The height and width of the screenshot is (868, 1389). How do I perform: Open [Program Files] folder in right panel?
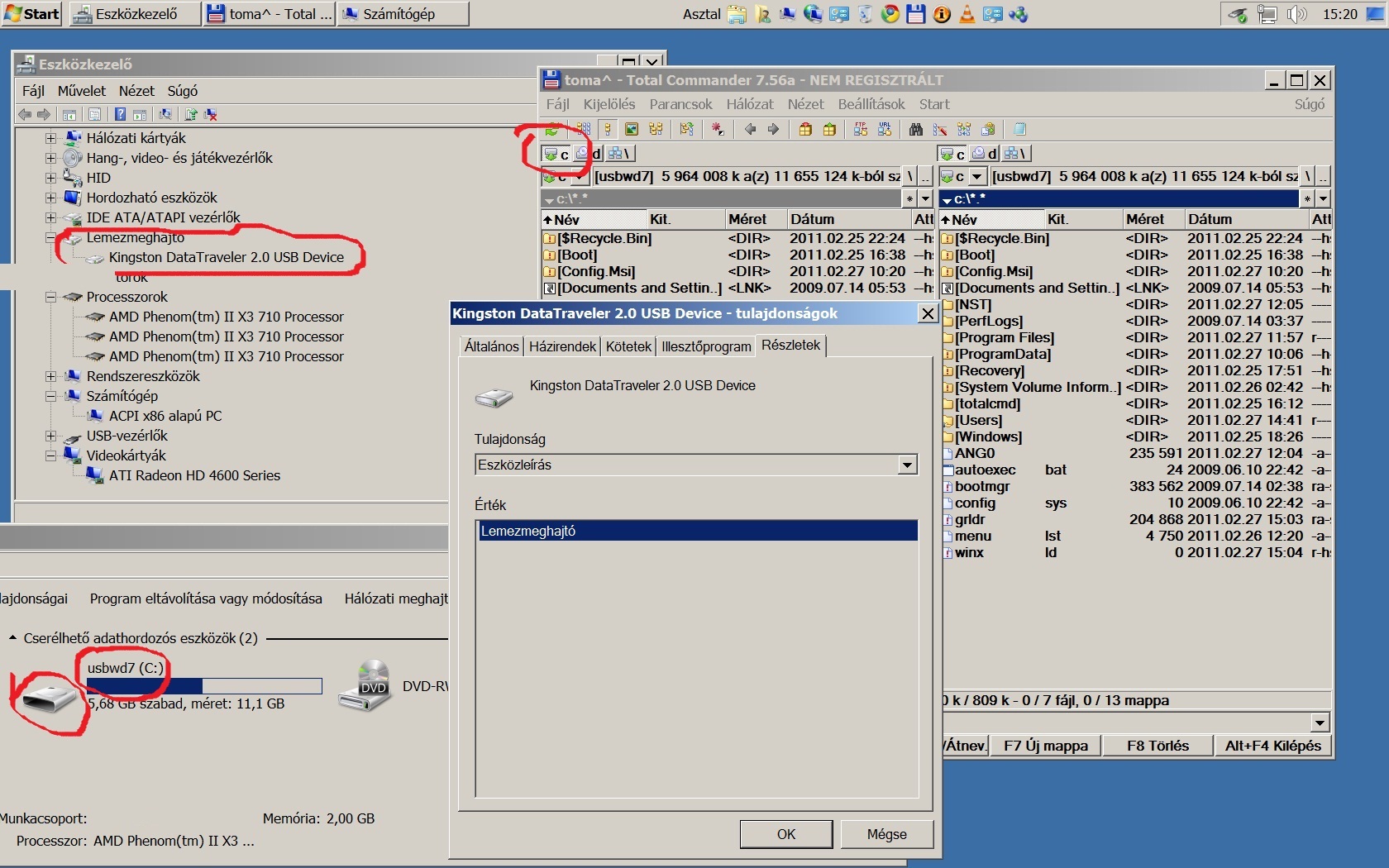[1005, 337]
